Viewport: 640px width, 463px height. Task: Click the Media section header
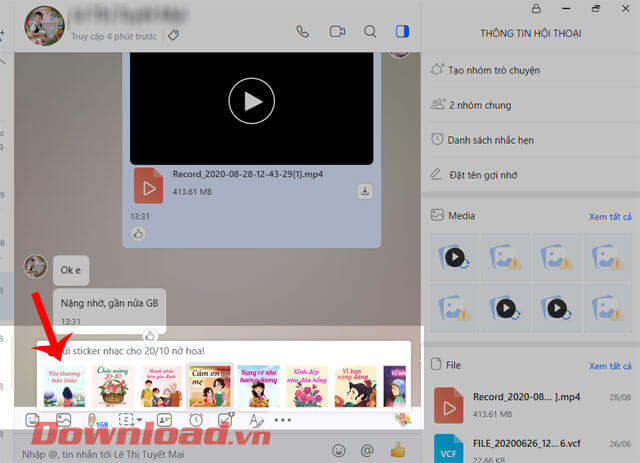(x=461, y=216)
